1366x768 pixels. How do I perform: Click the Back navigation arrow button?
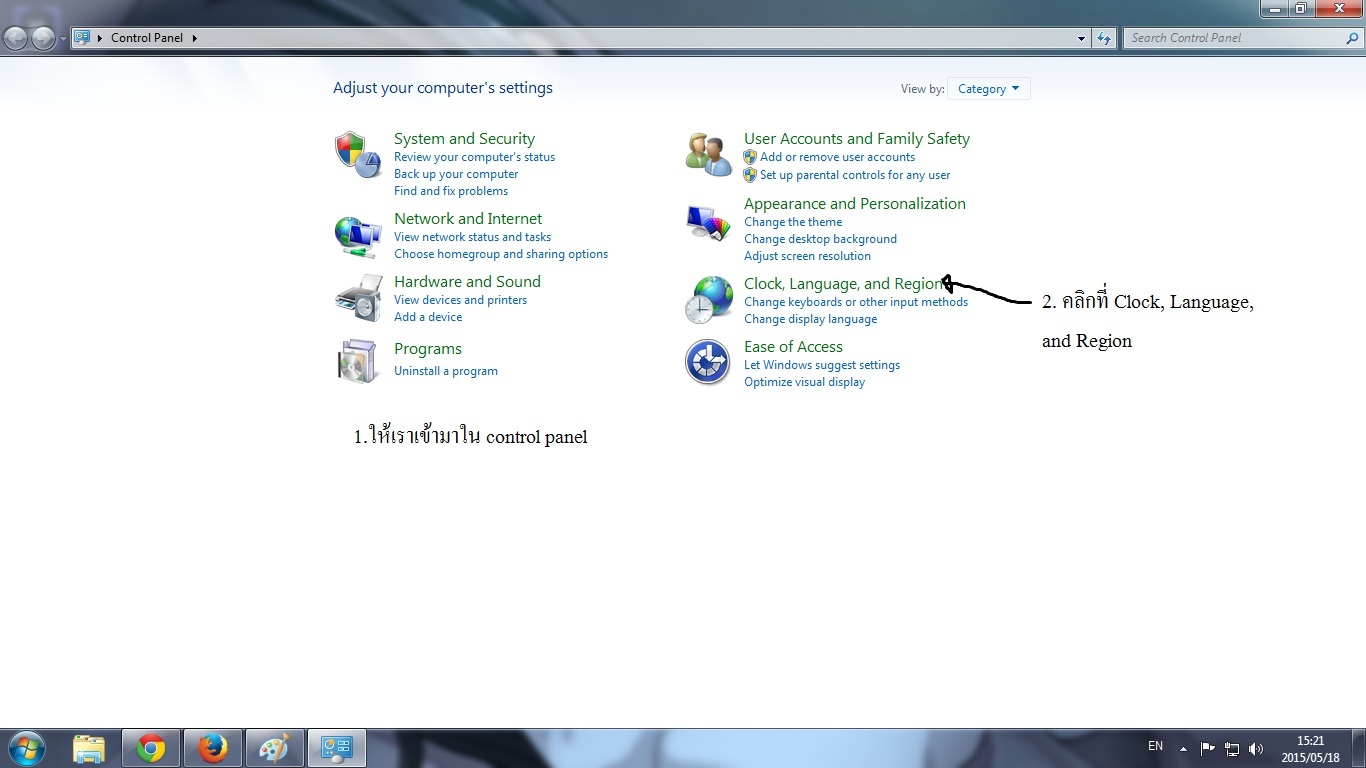click(x=16, y=38)
